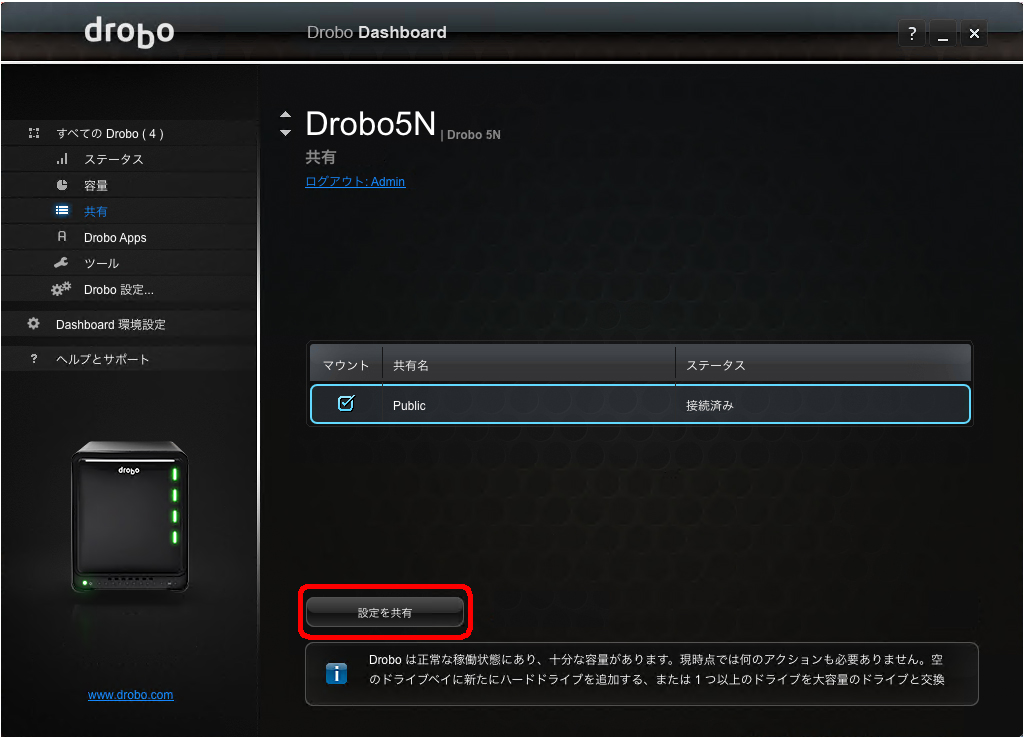The height and width of the screenshot is (739, 1024).
Task: Click the Drobo Apps sidebar icon
Action: (62, 236)
